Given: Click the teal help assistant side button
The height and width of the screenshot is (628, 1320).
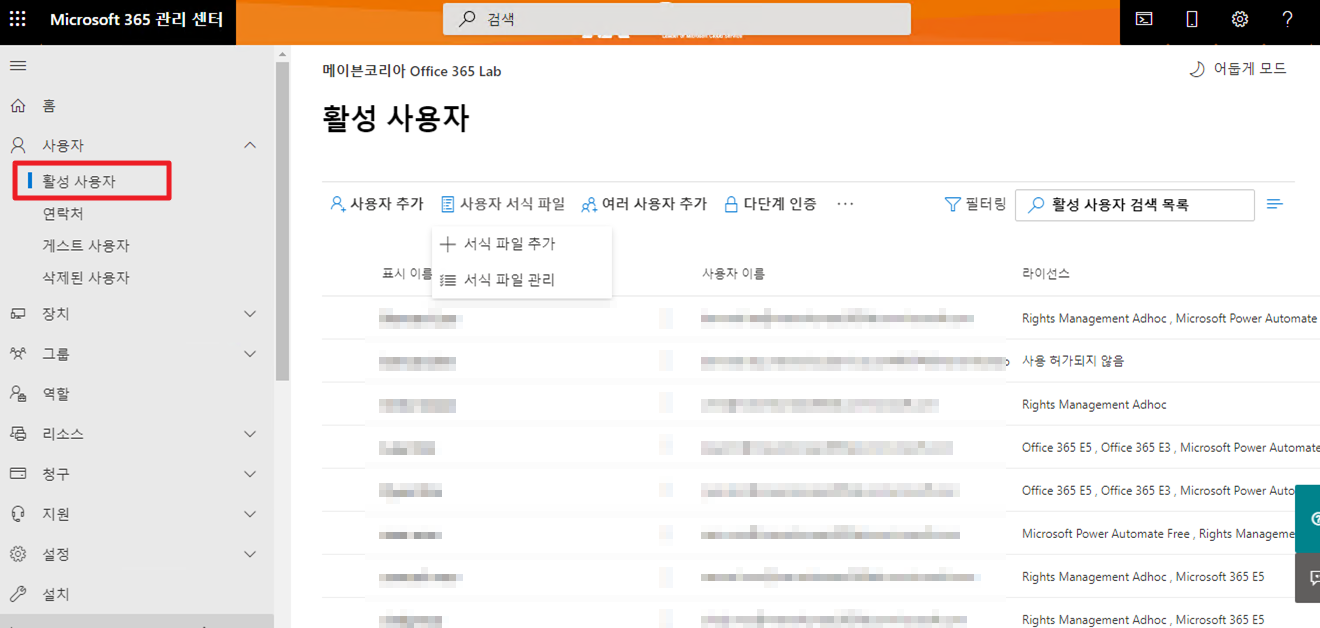Looking at the screenshot, I should [1307, 518].
